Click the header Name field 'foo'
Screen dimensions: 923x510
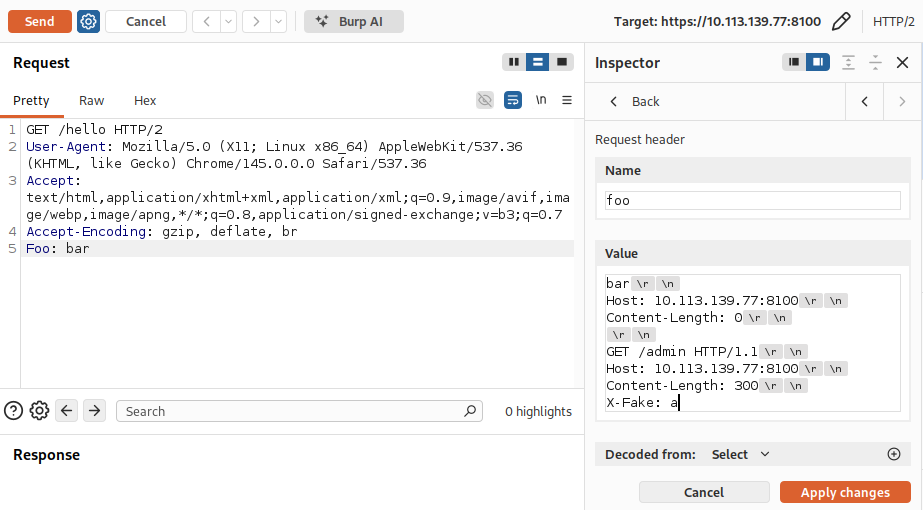752,200
